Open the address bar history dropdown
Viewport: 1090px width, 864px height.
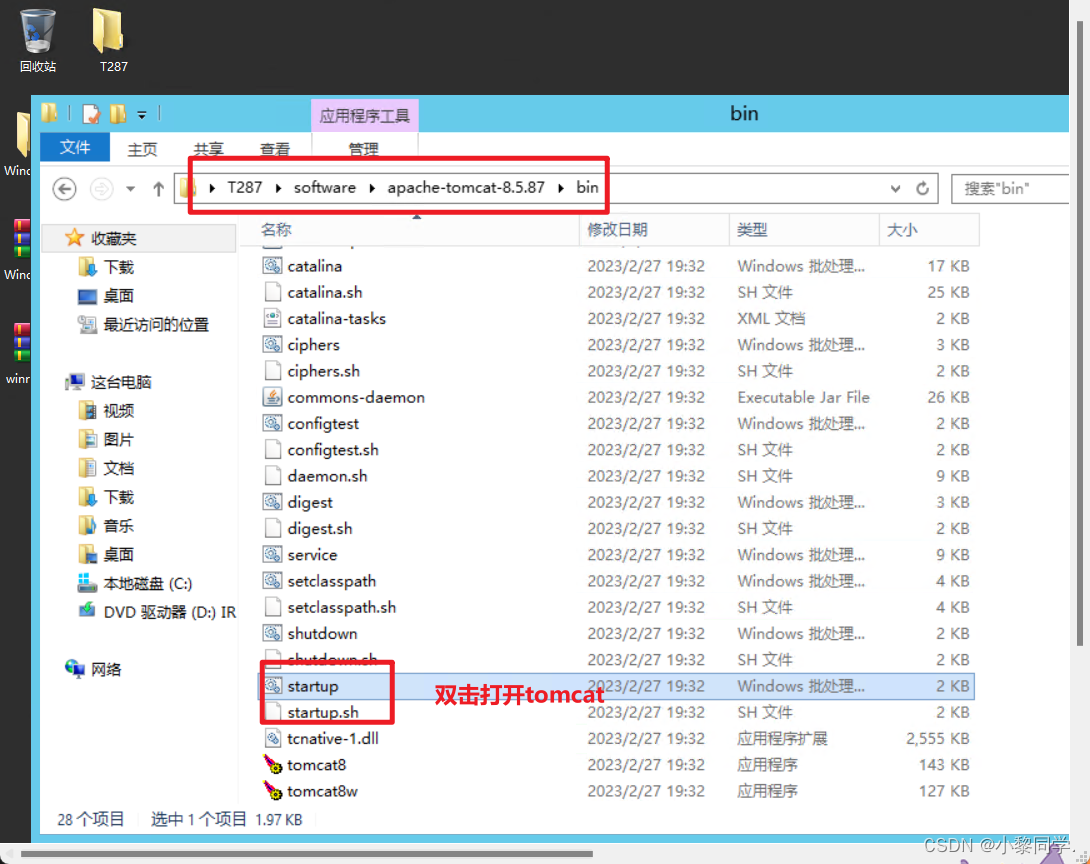(x=895, y=187)
